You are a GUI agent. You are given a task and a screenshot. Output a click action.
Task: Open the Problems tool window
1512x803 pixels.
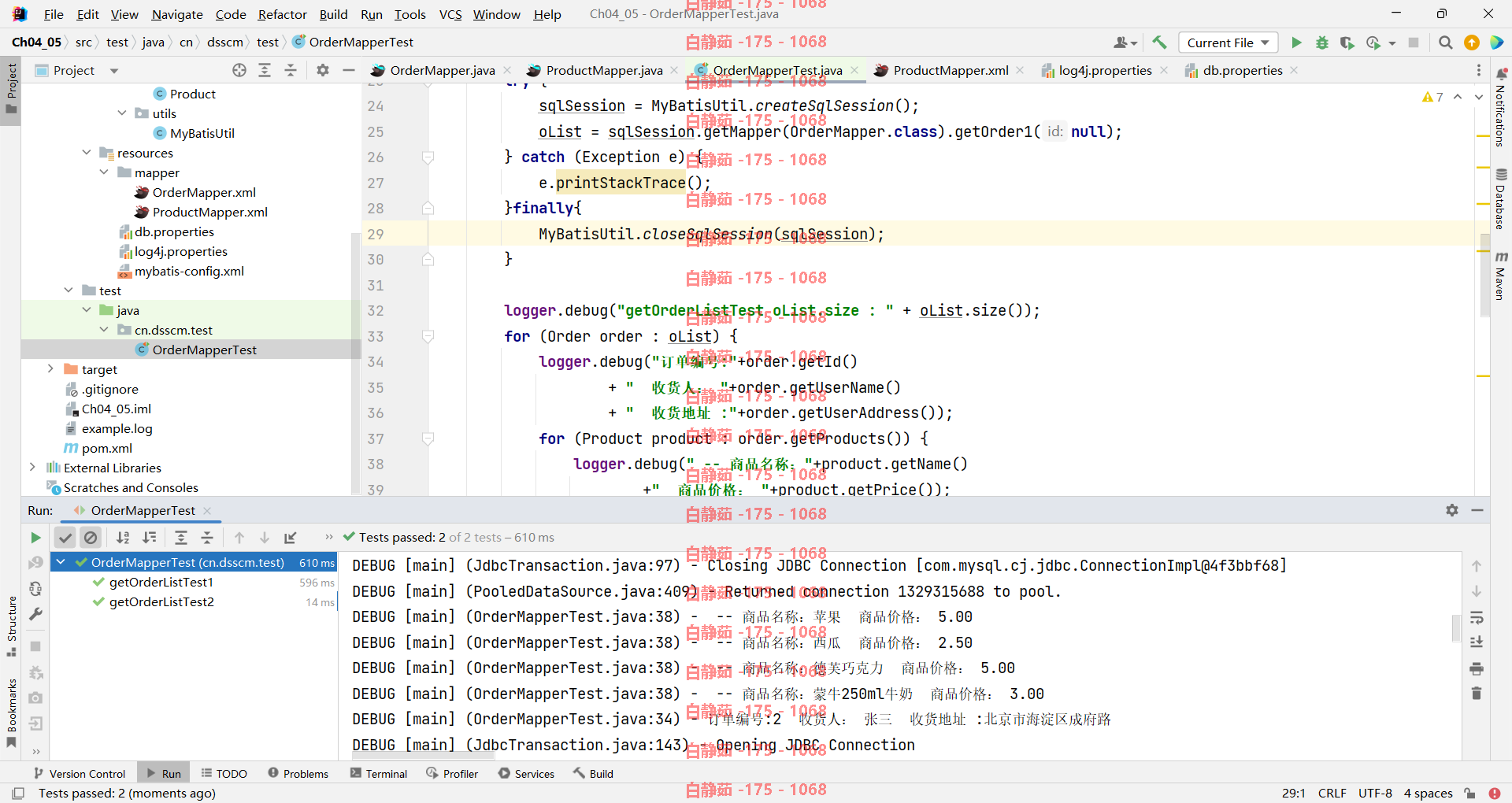pyautogui.click(x=298, y=774)
